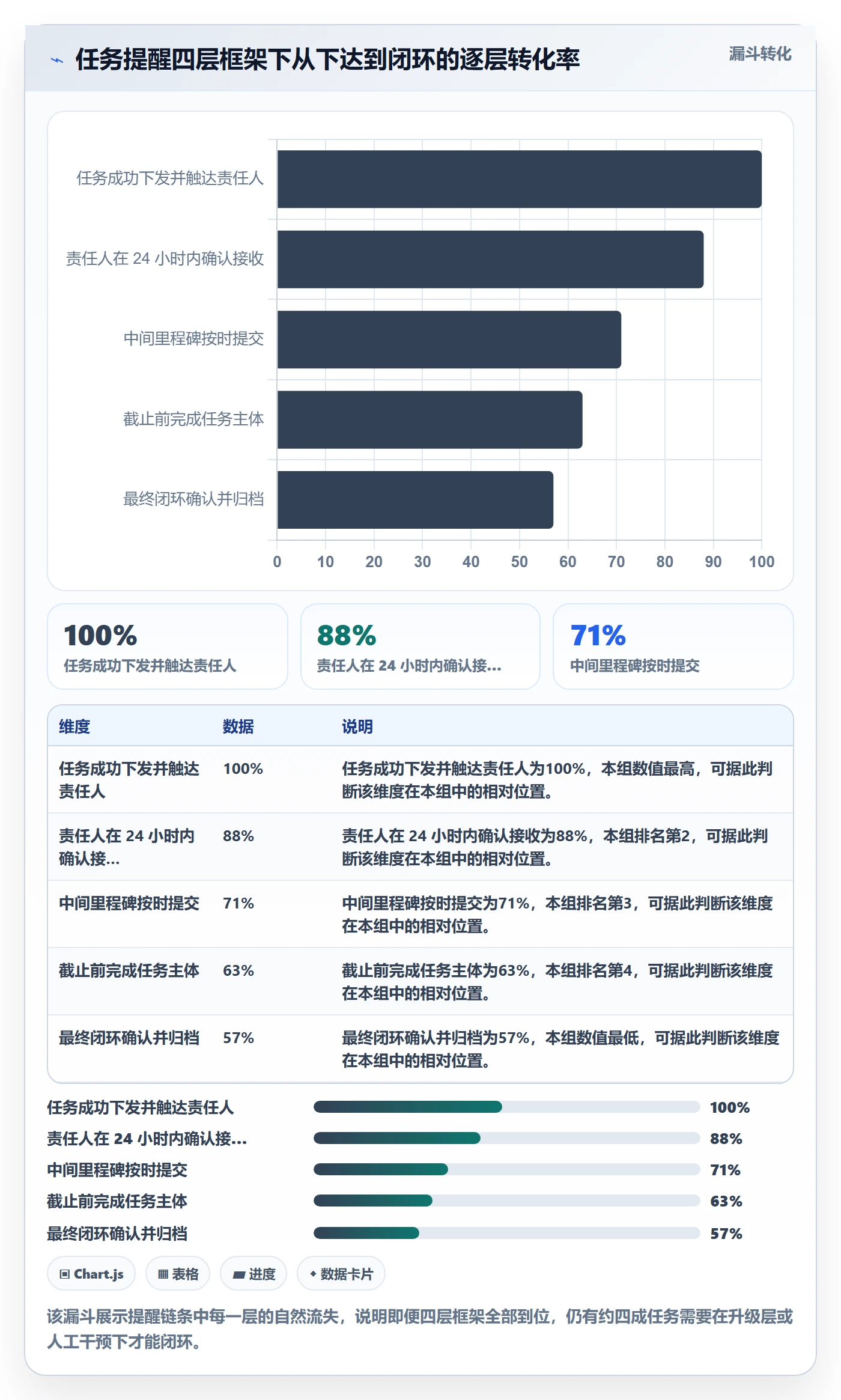
Task: Click the 57% progress bar for 最终闭环确认并归档
Action: pyautogui.click(x=507, y=1233)
